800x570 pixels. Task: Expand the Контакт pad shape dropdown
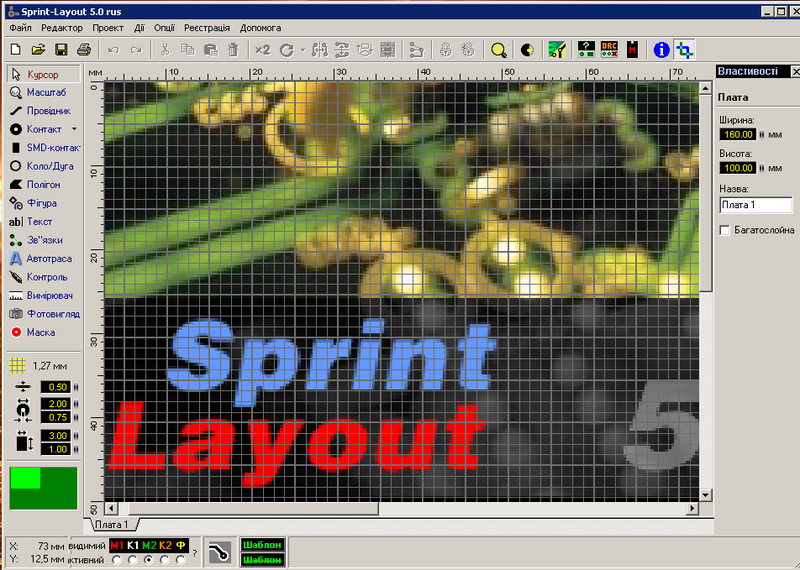click(74, 129)
